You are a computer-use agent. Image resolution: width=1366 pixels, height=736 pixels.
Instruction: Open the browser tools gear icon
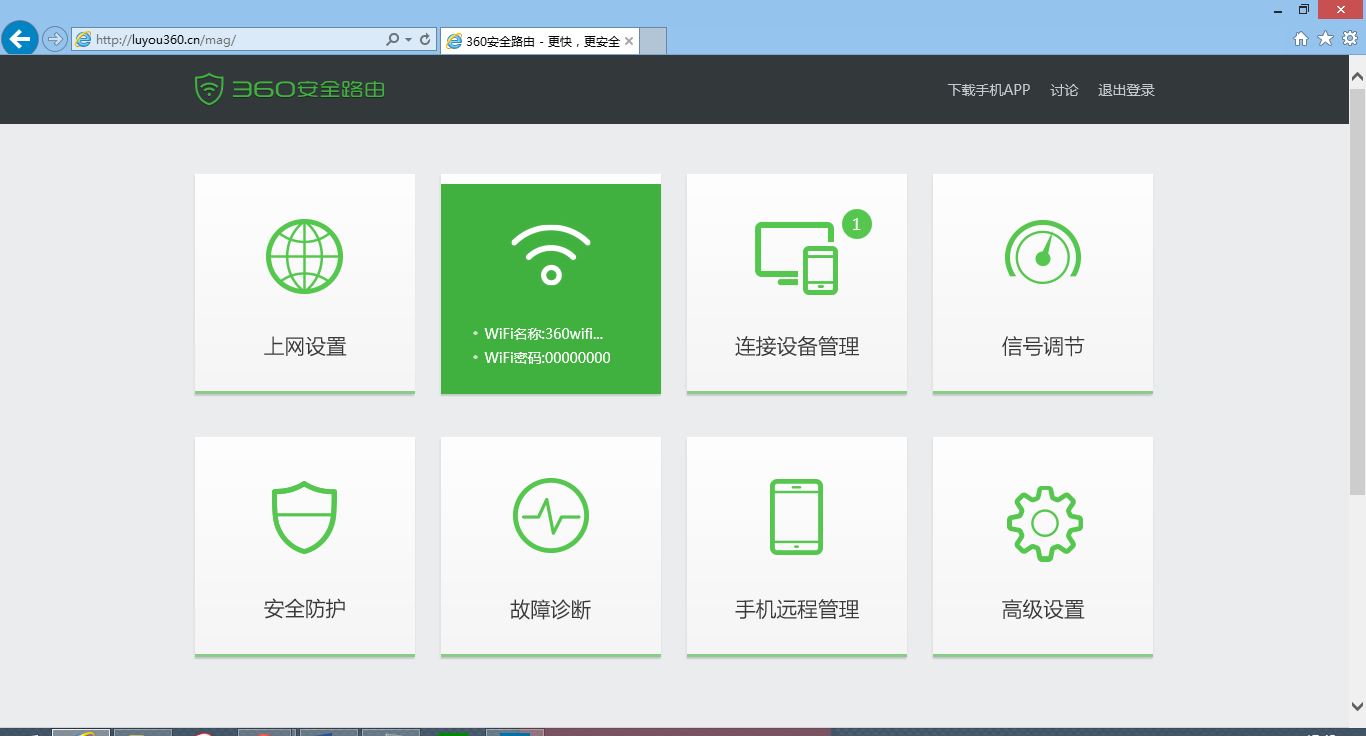(1350, 39)
